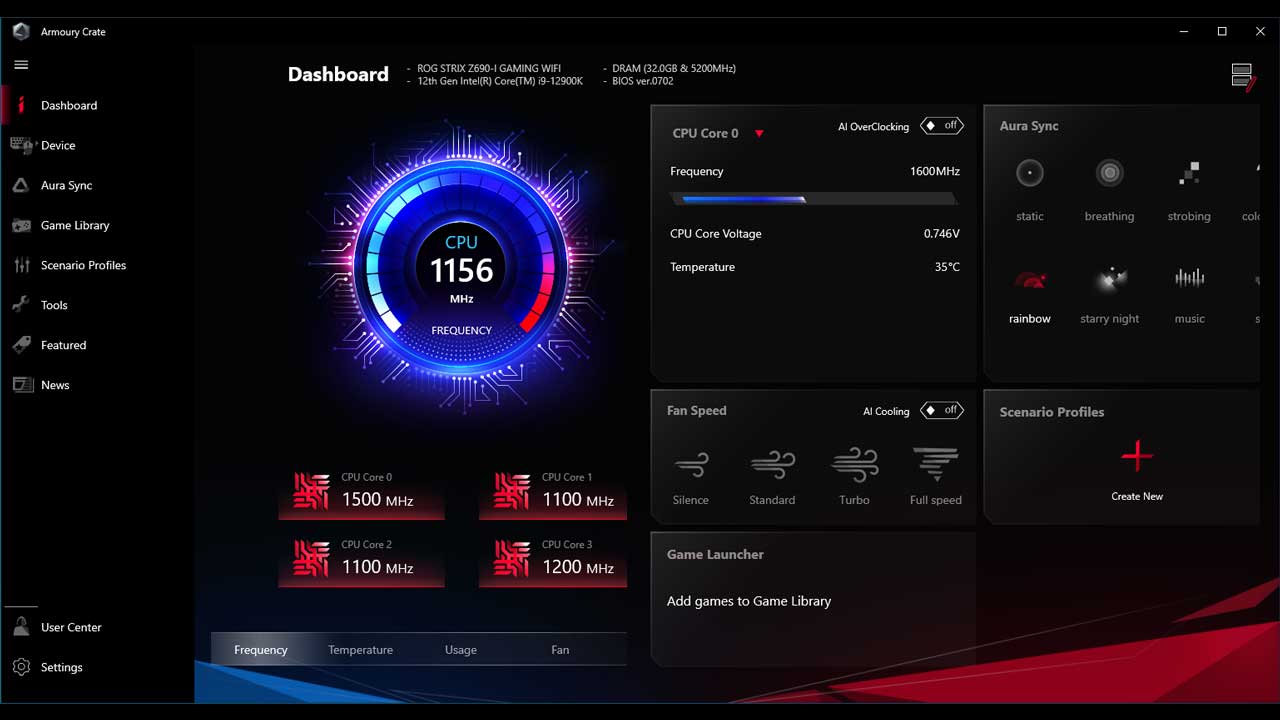The height and width of the screenshot is (720, 1280).
Task: Click the DRAM (32.0GB & 5200MHz) text
Action: (x=674, y=69)
